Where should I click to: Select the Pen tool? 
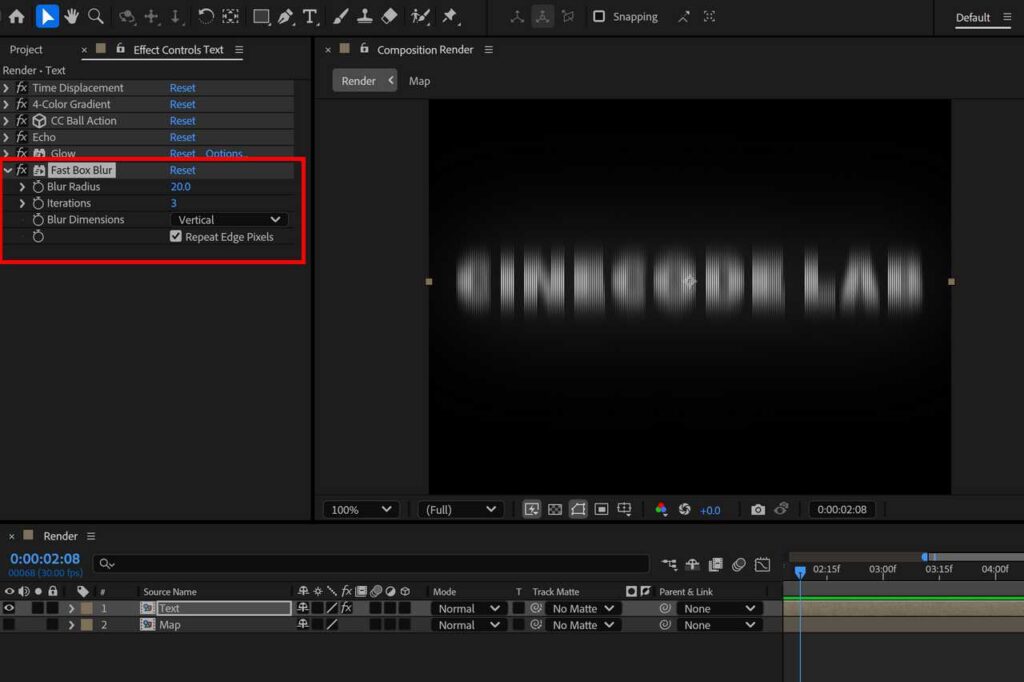pos(285,16)
